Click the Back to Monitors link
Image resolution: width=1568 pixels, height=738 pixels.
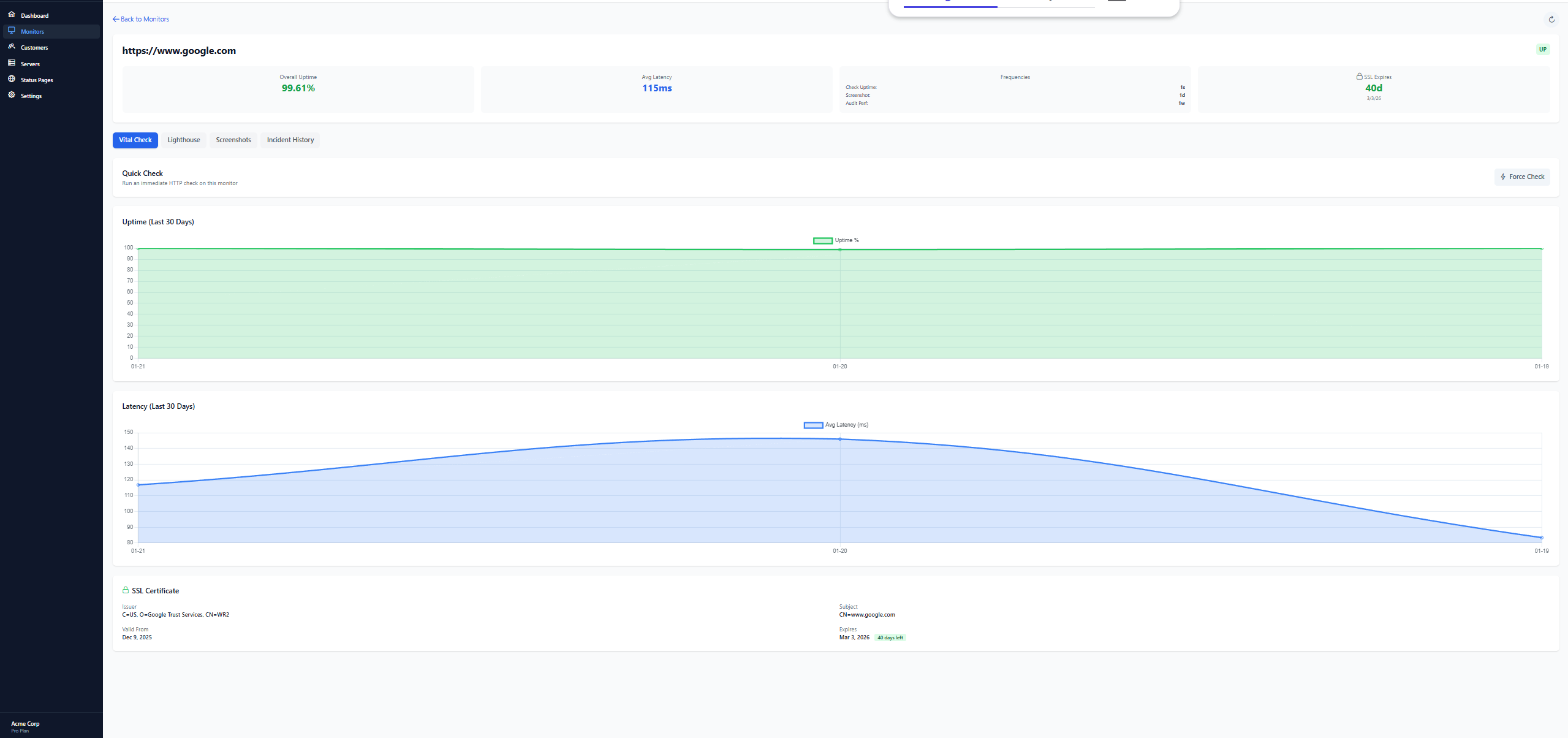[x=141, y=19]
